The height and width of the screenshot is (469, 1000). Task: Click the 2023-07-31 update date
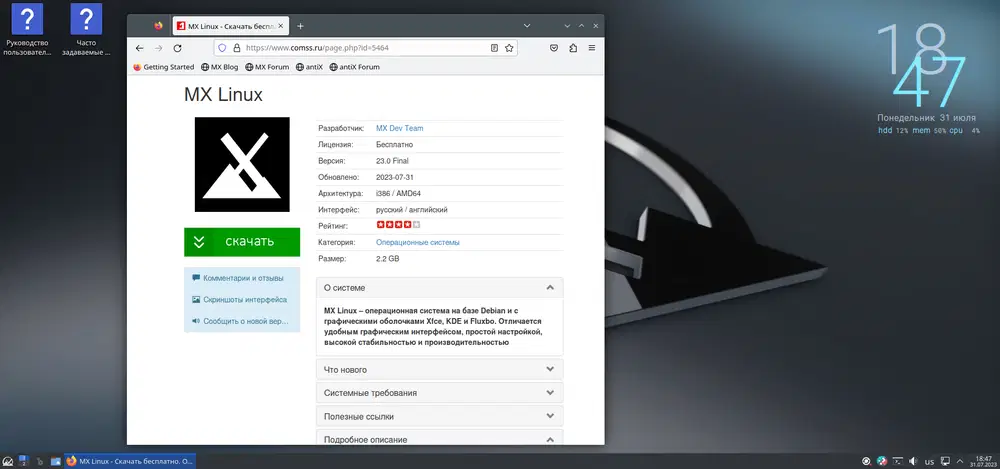395,177
